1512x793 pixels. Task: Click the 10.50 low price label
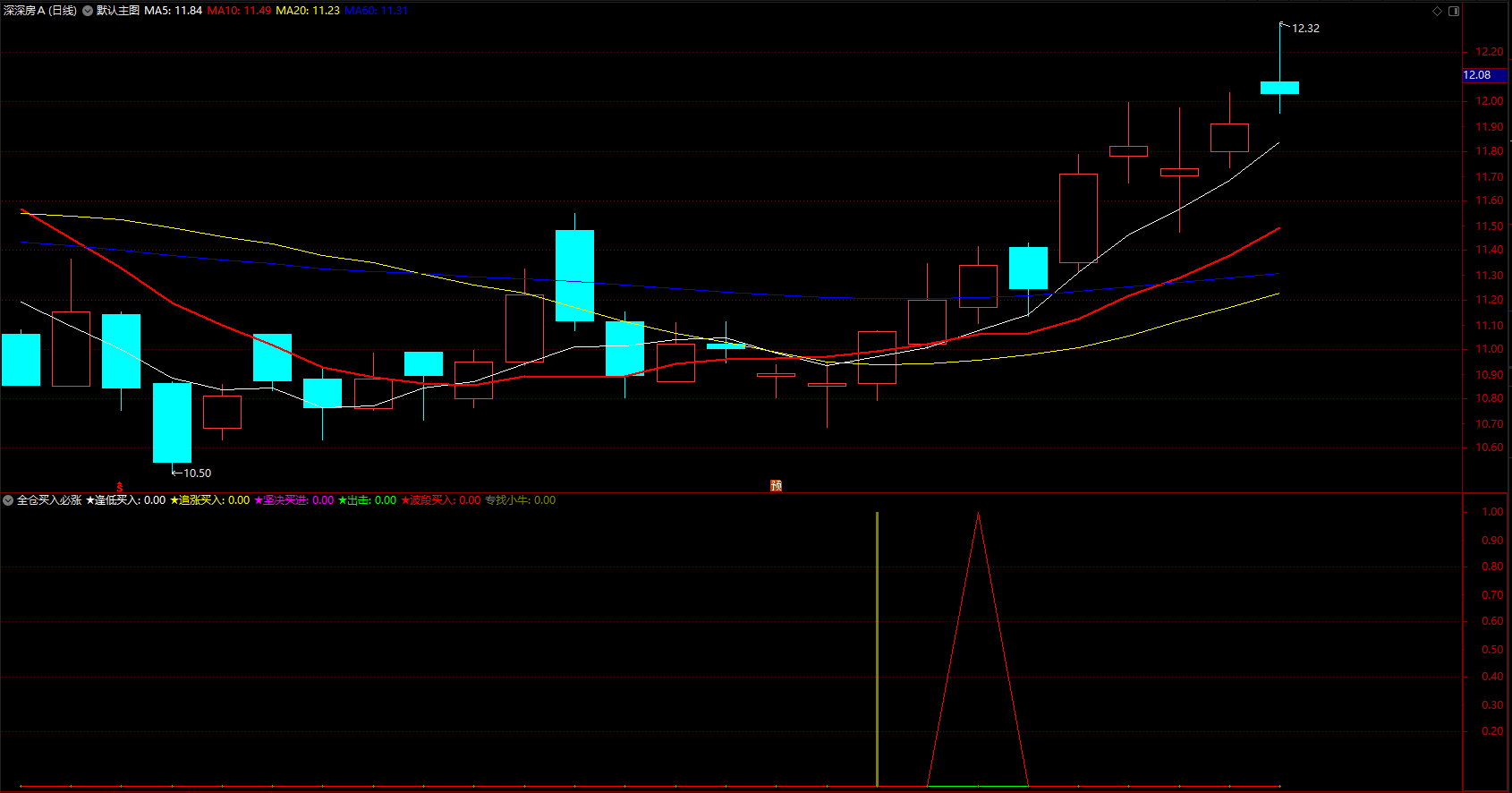pos(198,473)
